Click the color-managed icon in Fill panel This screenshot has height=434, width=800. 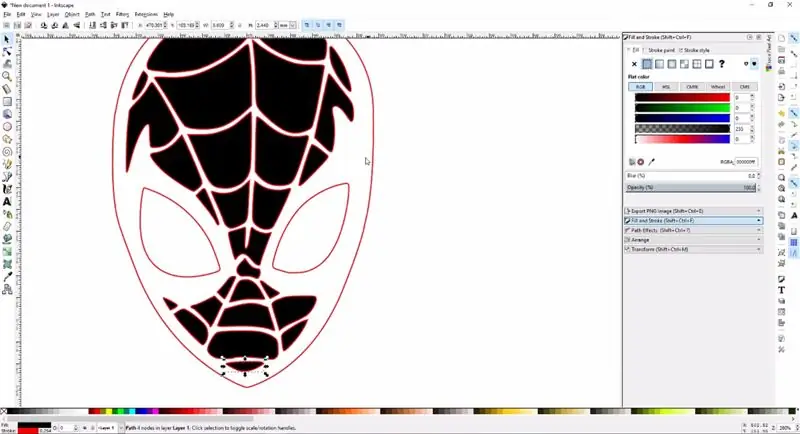(x=632, y=162)
